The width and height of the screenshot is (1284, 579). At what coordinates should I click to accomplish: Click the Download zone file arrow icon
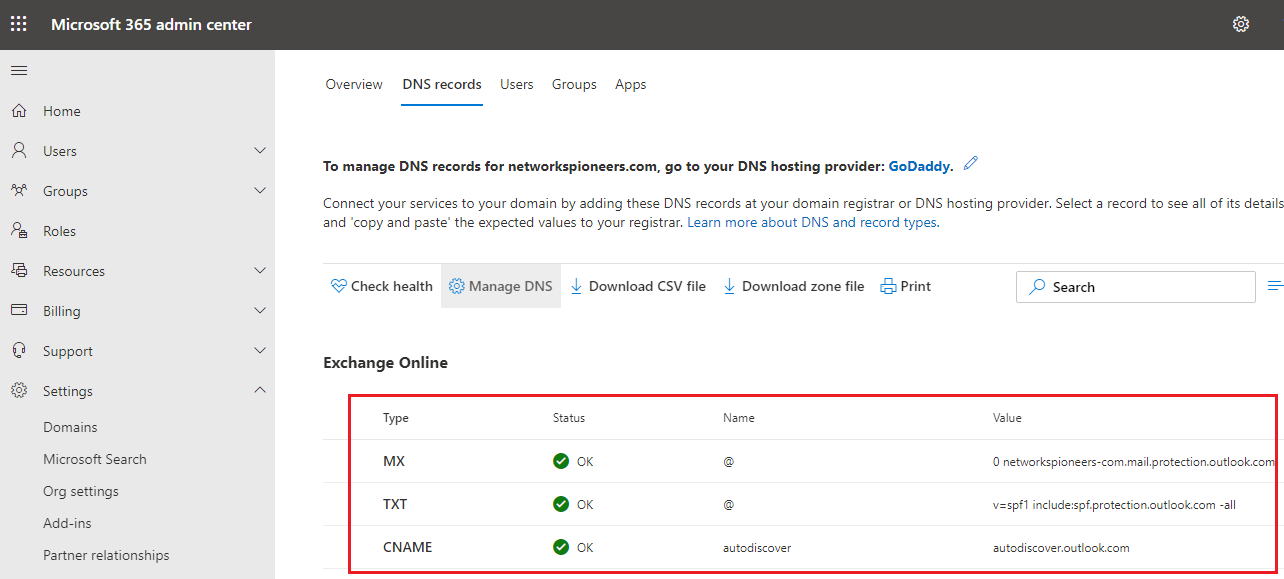click(729, 286)
